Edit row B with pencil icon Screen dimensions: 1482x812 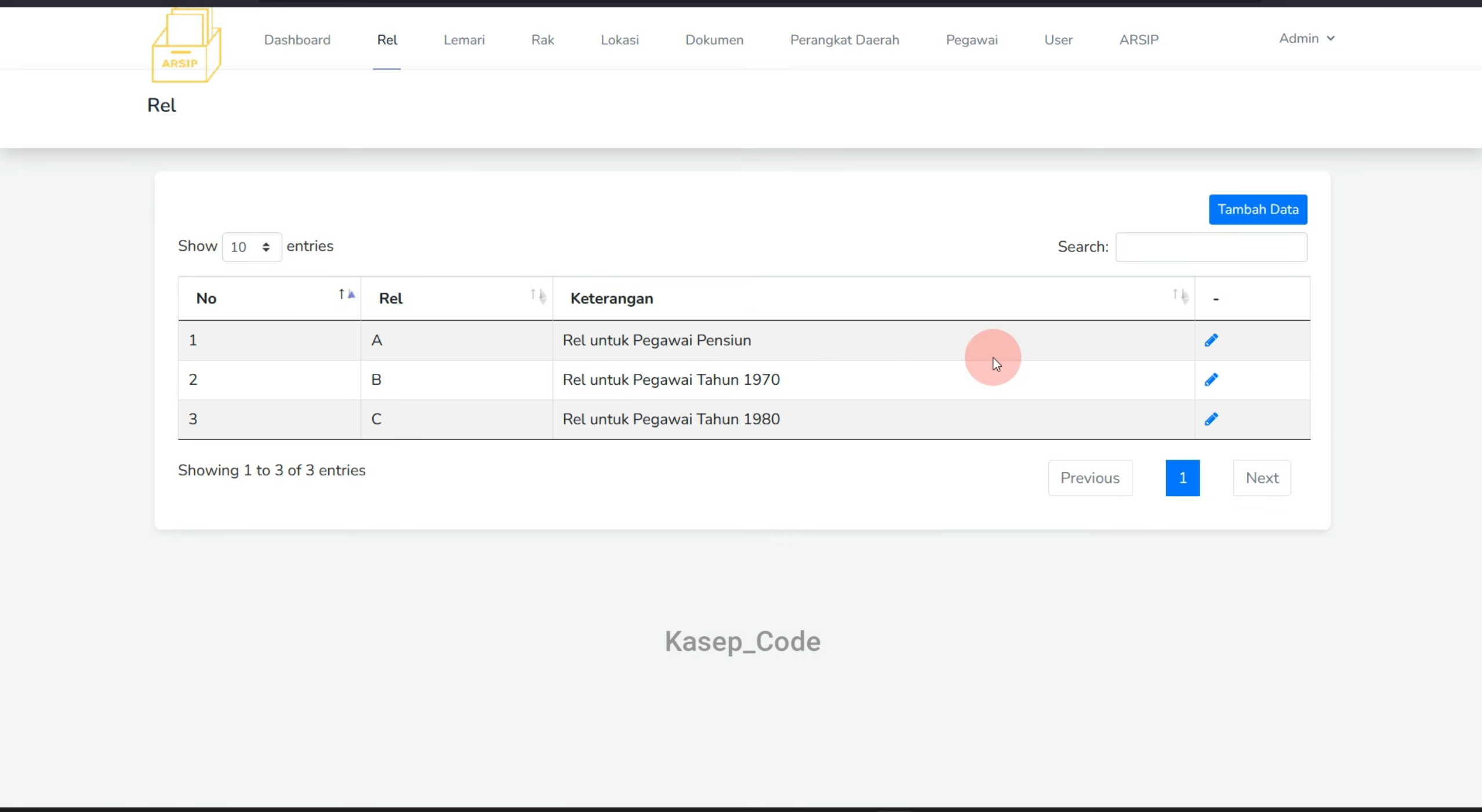pos(1211,380)
